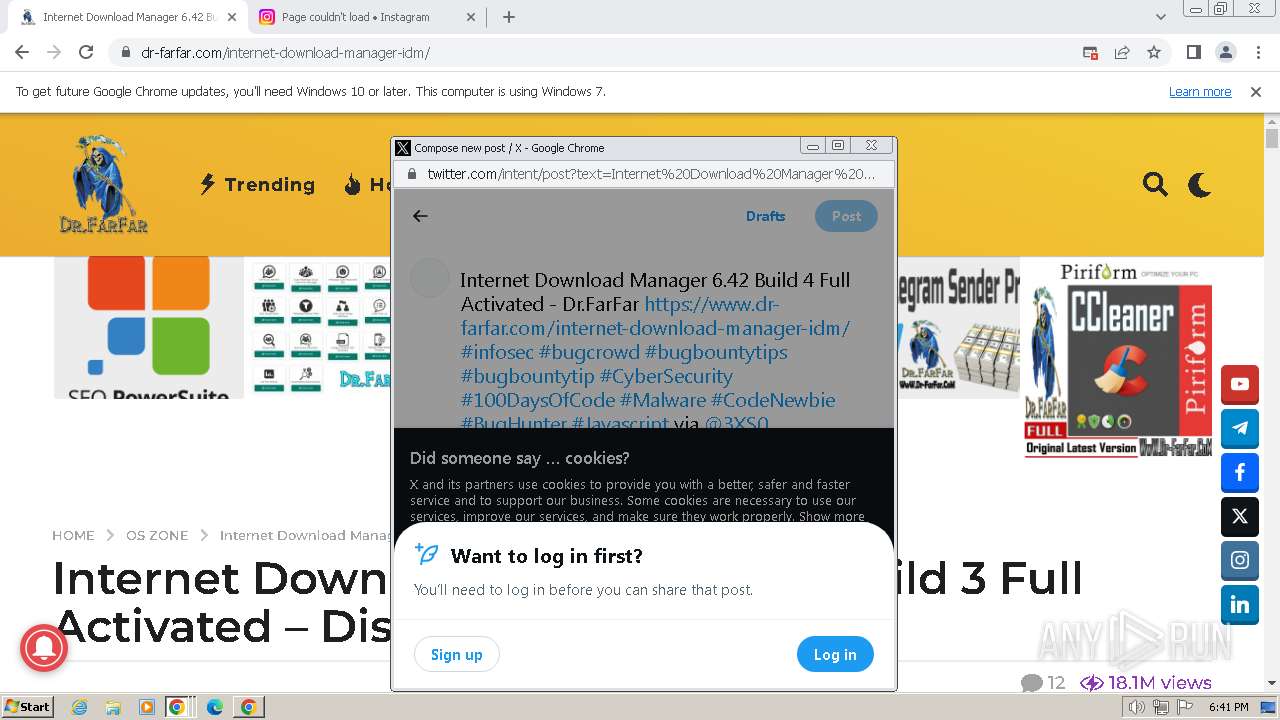Bookmark this page with the star icon
This screenshot has width=1280, height=720.
tap(1154, 52)
